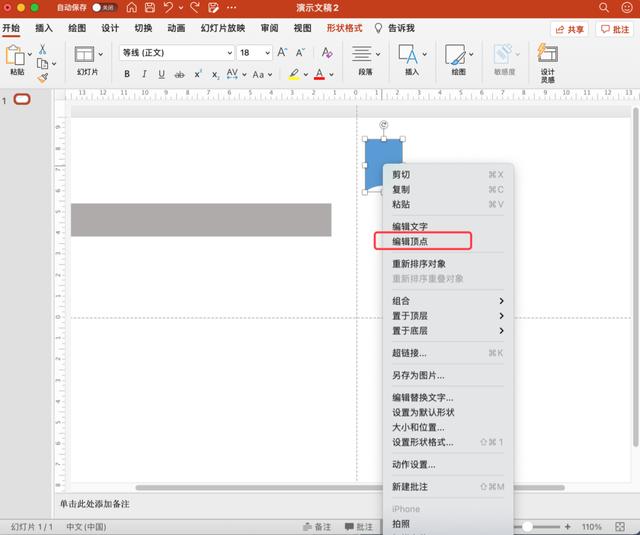Open font color dropdown arrow

(331, 74)
